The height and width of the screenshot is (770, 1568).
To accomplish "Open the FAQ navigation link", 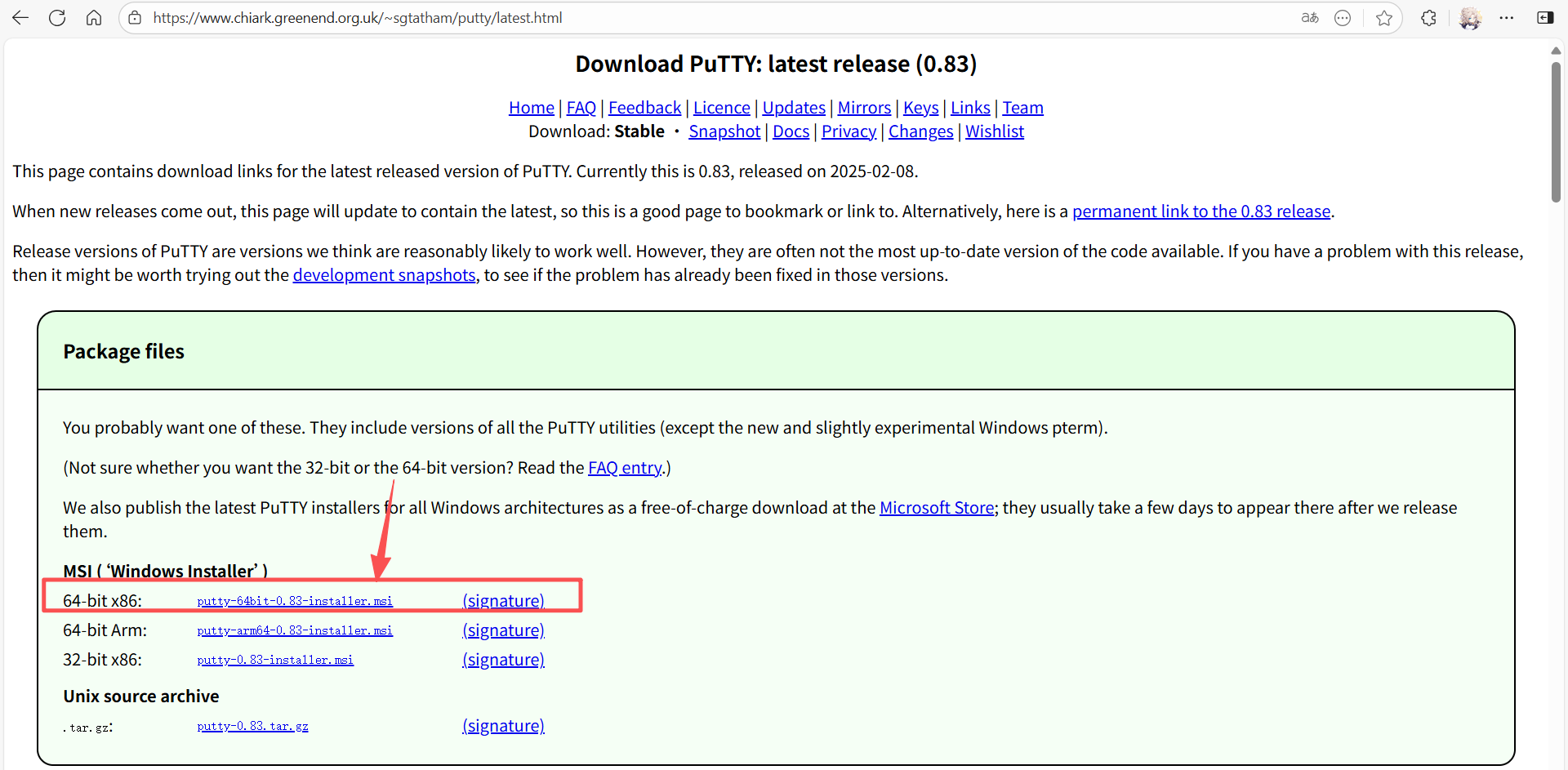I will pyautogui.click(x=581, y=108).
